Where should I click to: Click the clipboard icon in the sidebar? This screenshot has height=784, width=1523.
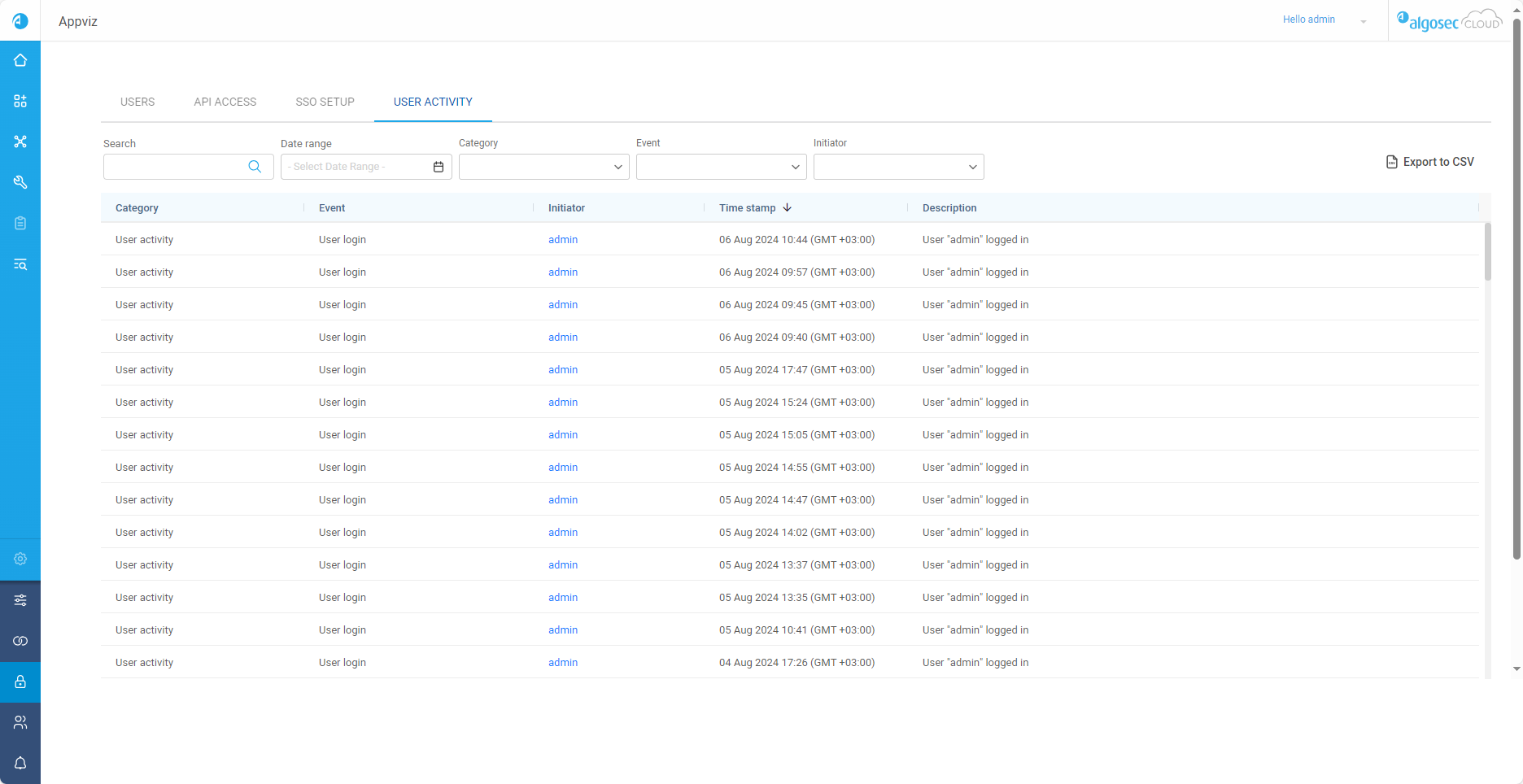point(20,223)
